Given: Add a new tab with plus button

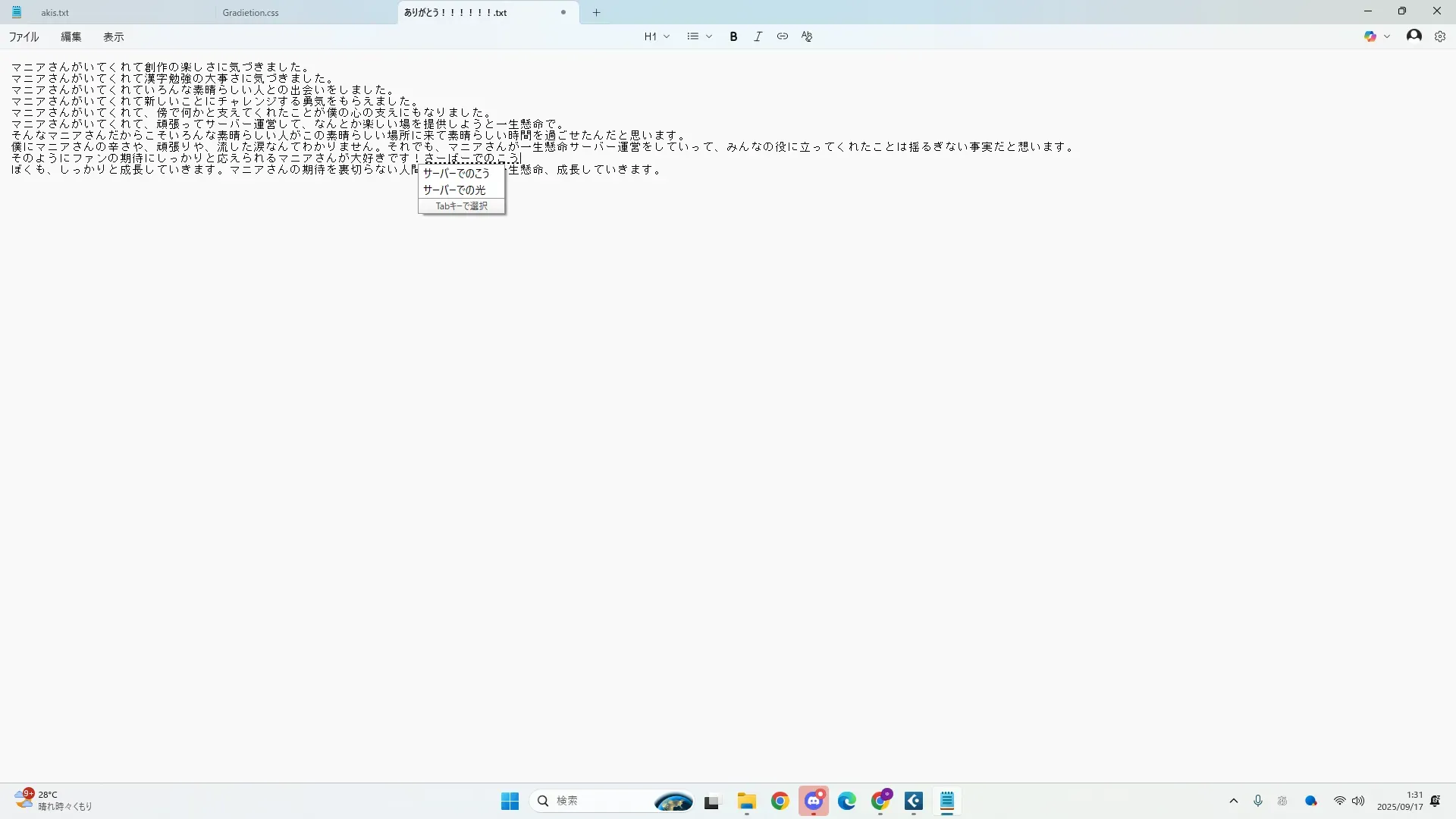Looking at the screenshot, I should [596, 13].
